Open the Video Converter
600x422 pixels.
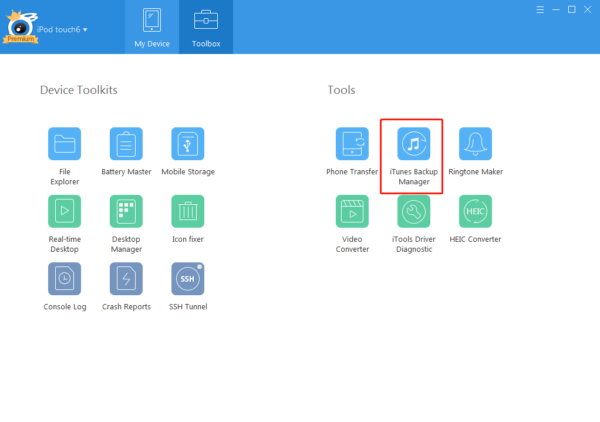tap(352, 211)
